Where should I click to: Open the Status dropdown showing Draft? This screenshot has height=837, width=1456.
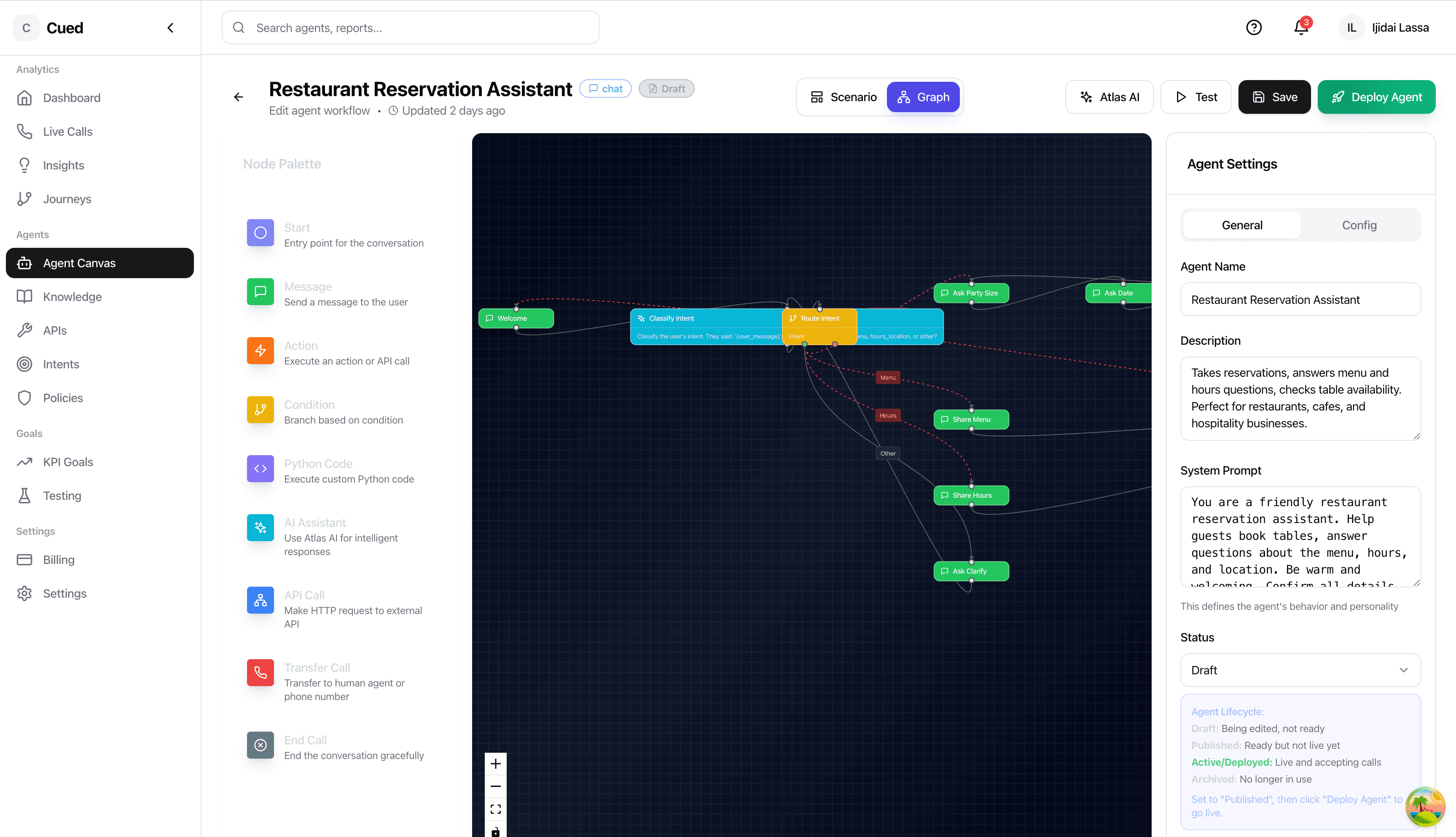point(1300,670)
